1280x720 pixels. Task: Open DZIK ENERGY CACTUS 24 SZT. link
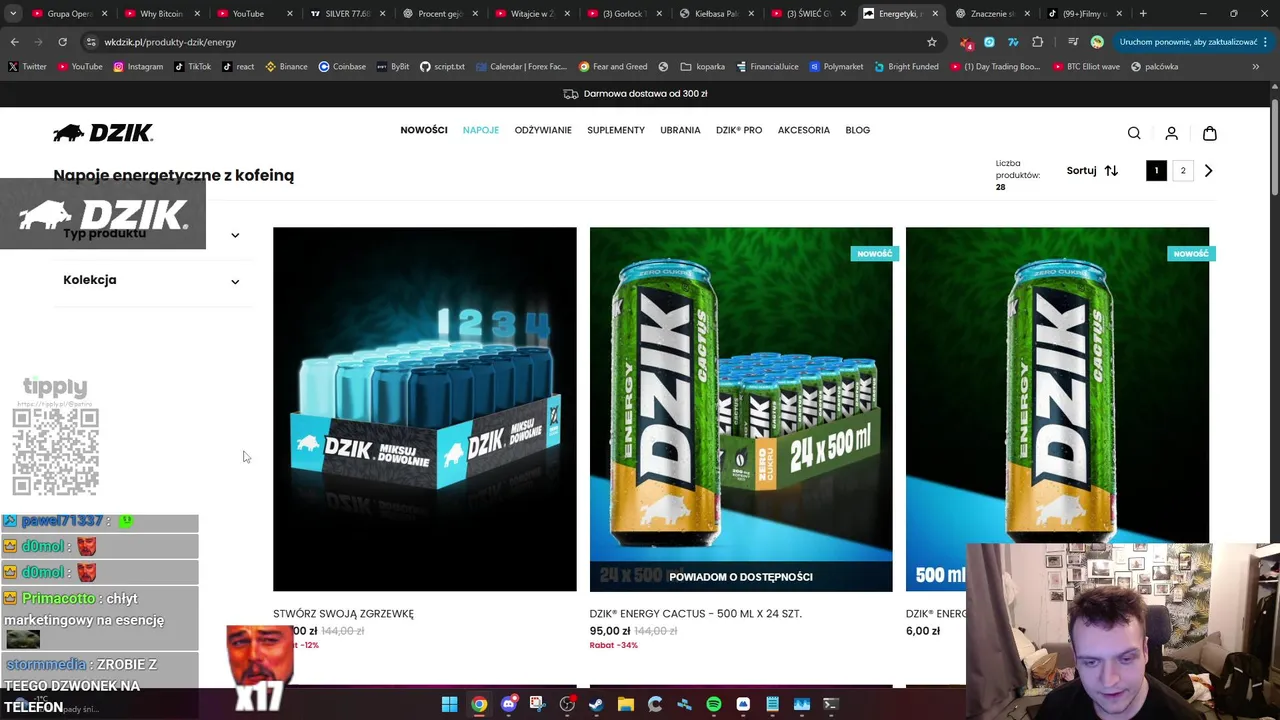(696, 614)
